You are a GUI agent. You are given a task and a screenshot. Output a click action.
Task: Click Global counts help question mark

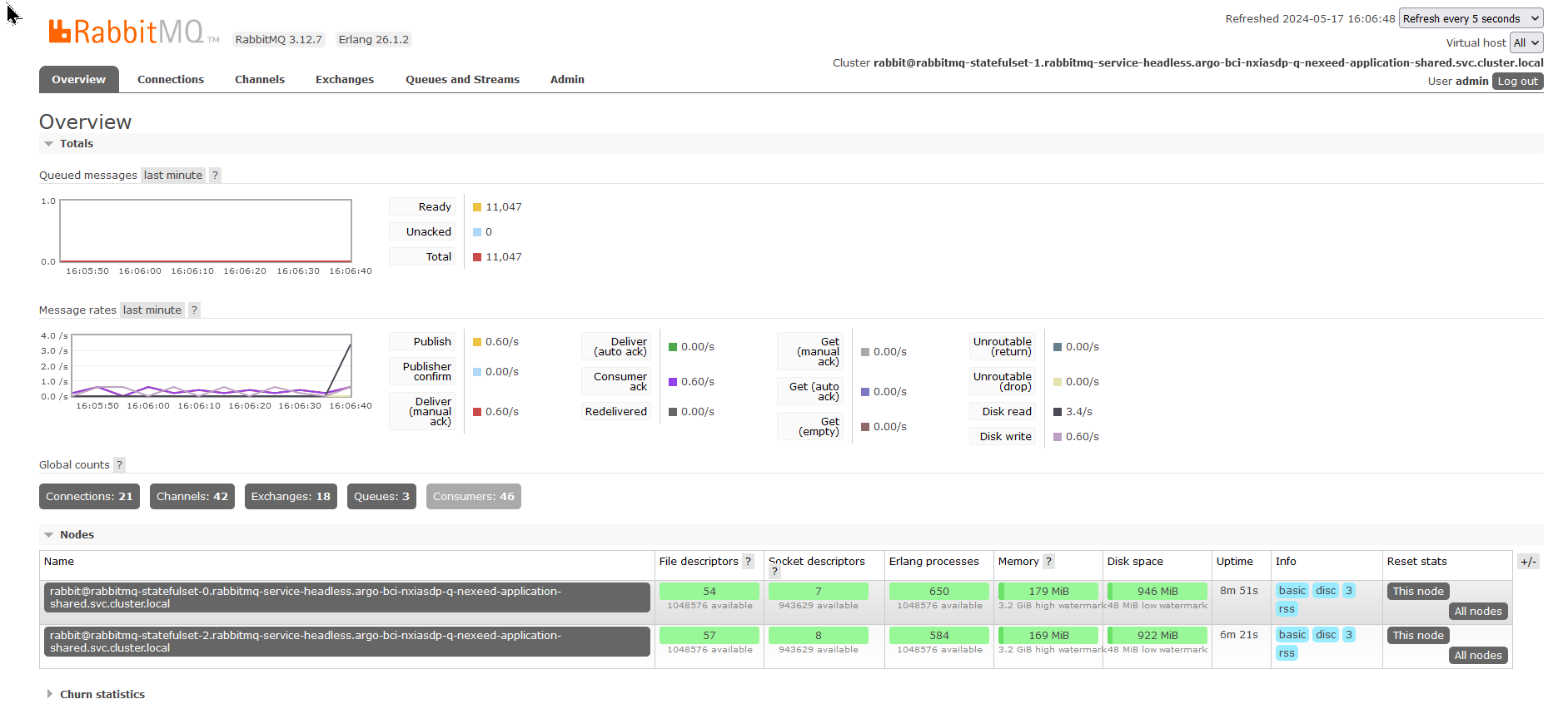point(119,465)
